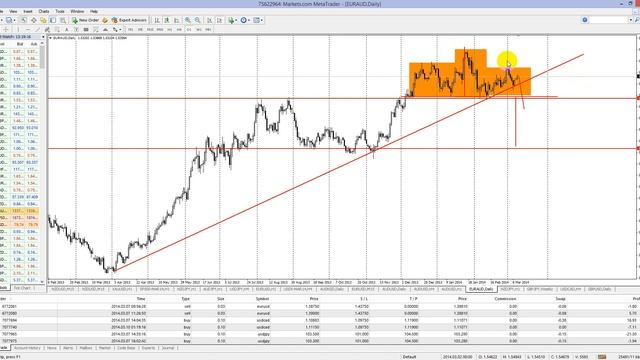Switch timeframe to MN
Screen dimensions: 640x360
(209, 29)
